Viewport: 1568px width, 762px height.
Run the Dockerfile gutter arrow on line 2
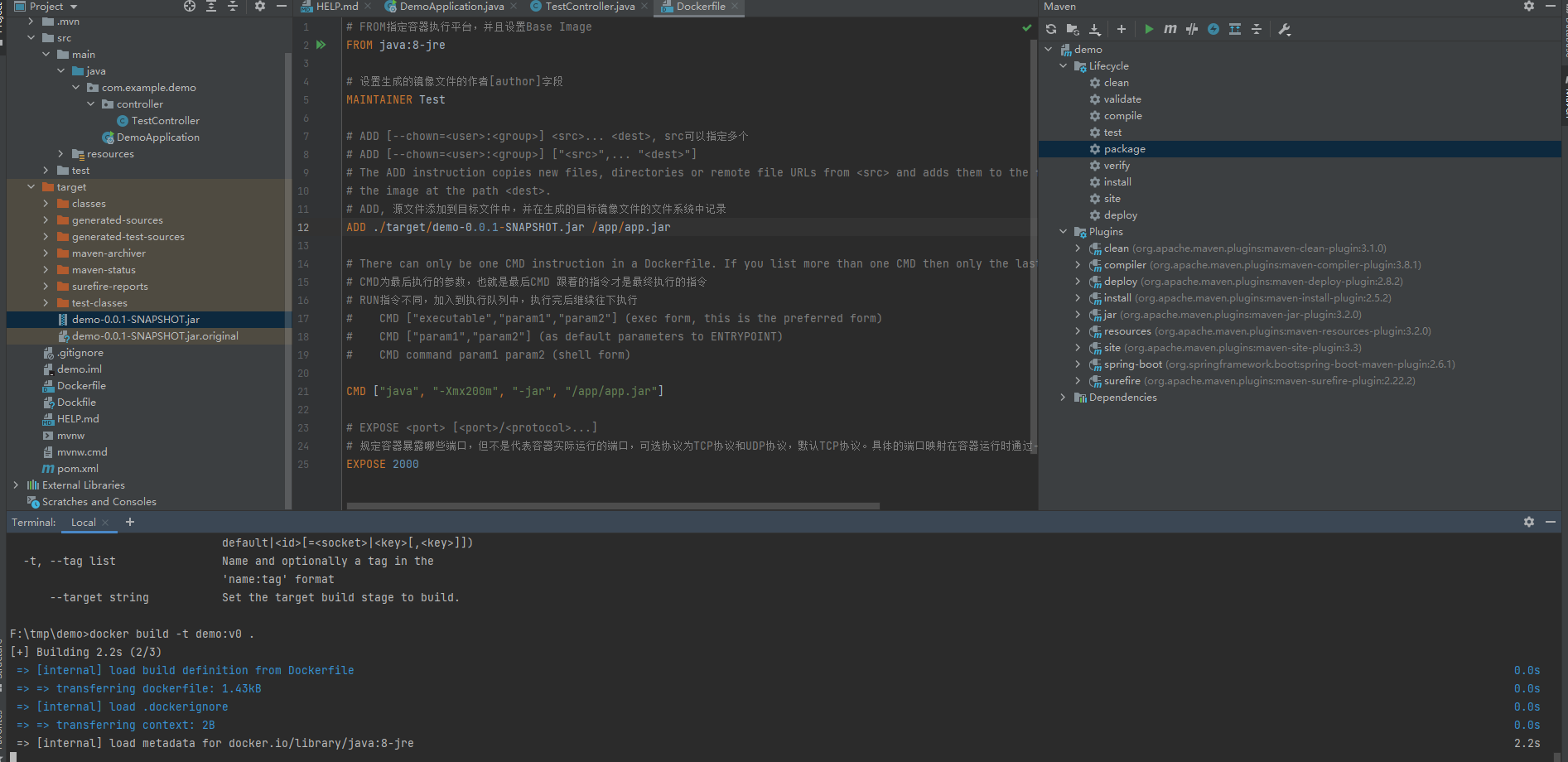(321, 45)
